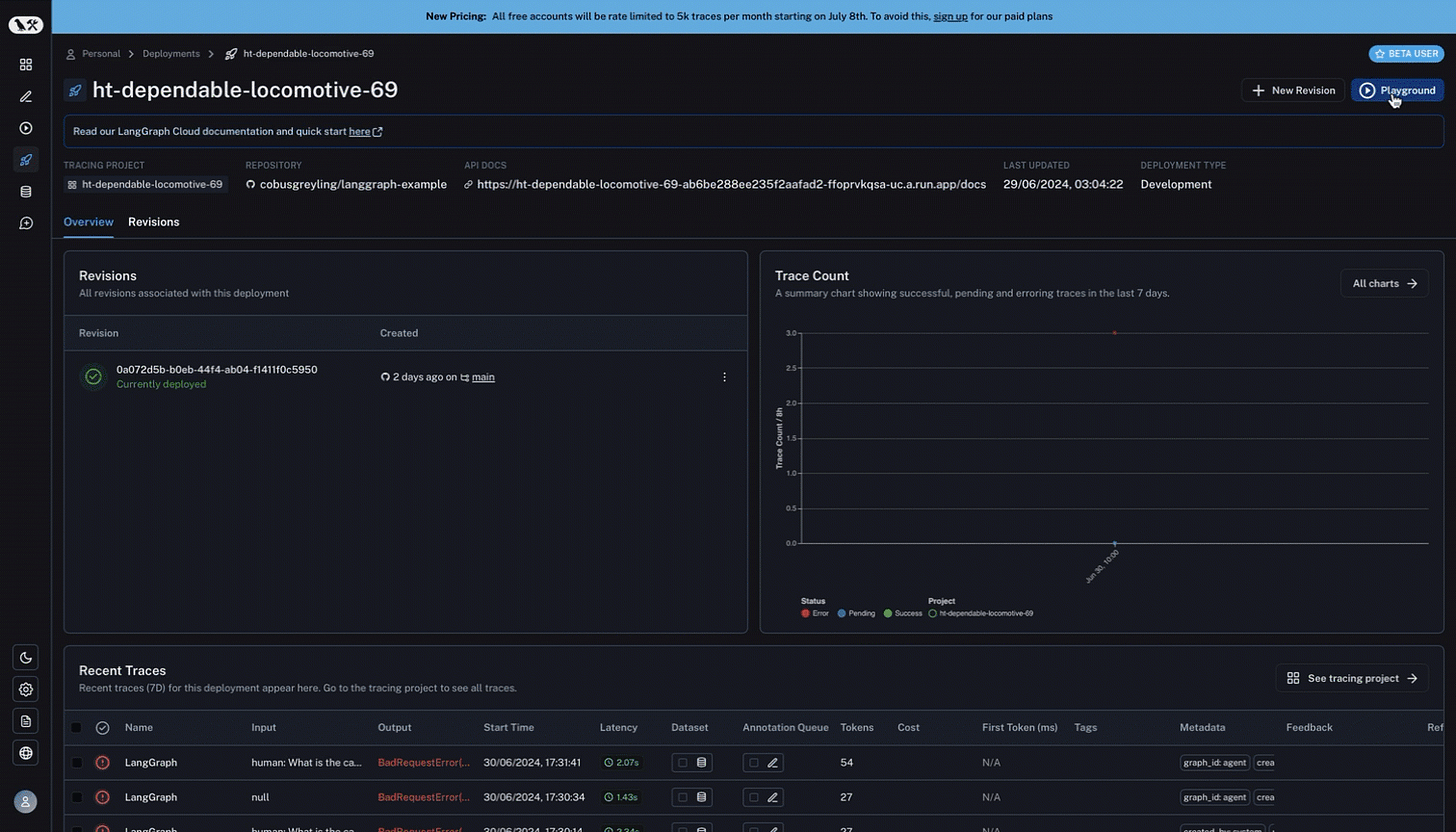Open BadRequestError output of 17:31:41 trace
This screenshot has width=1456, height=832.
(424, 763)
